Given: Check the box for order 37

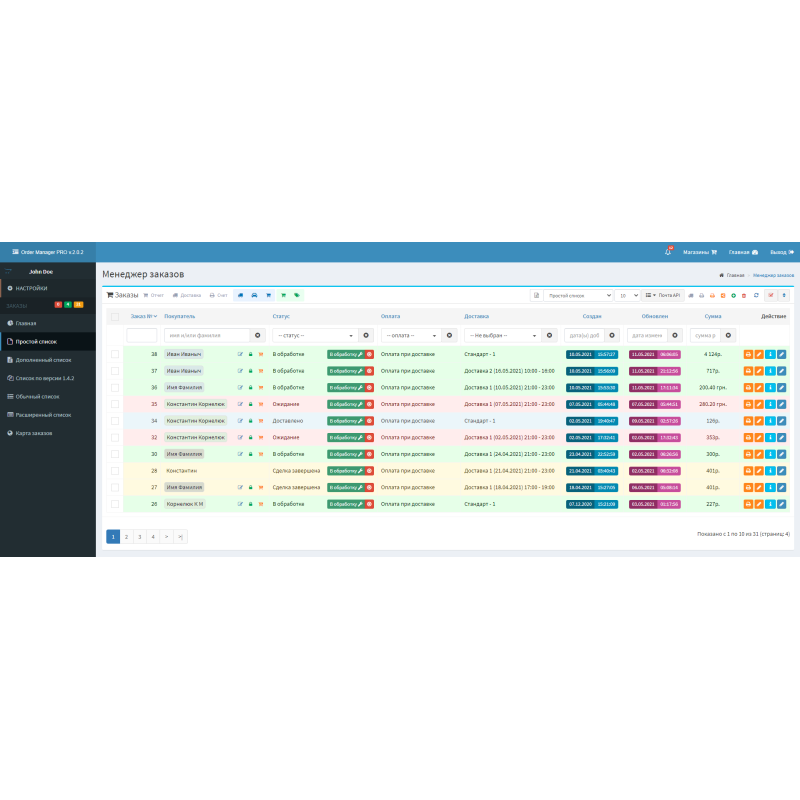Looking at the screenshot, I should click(x=115, y=371).
